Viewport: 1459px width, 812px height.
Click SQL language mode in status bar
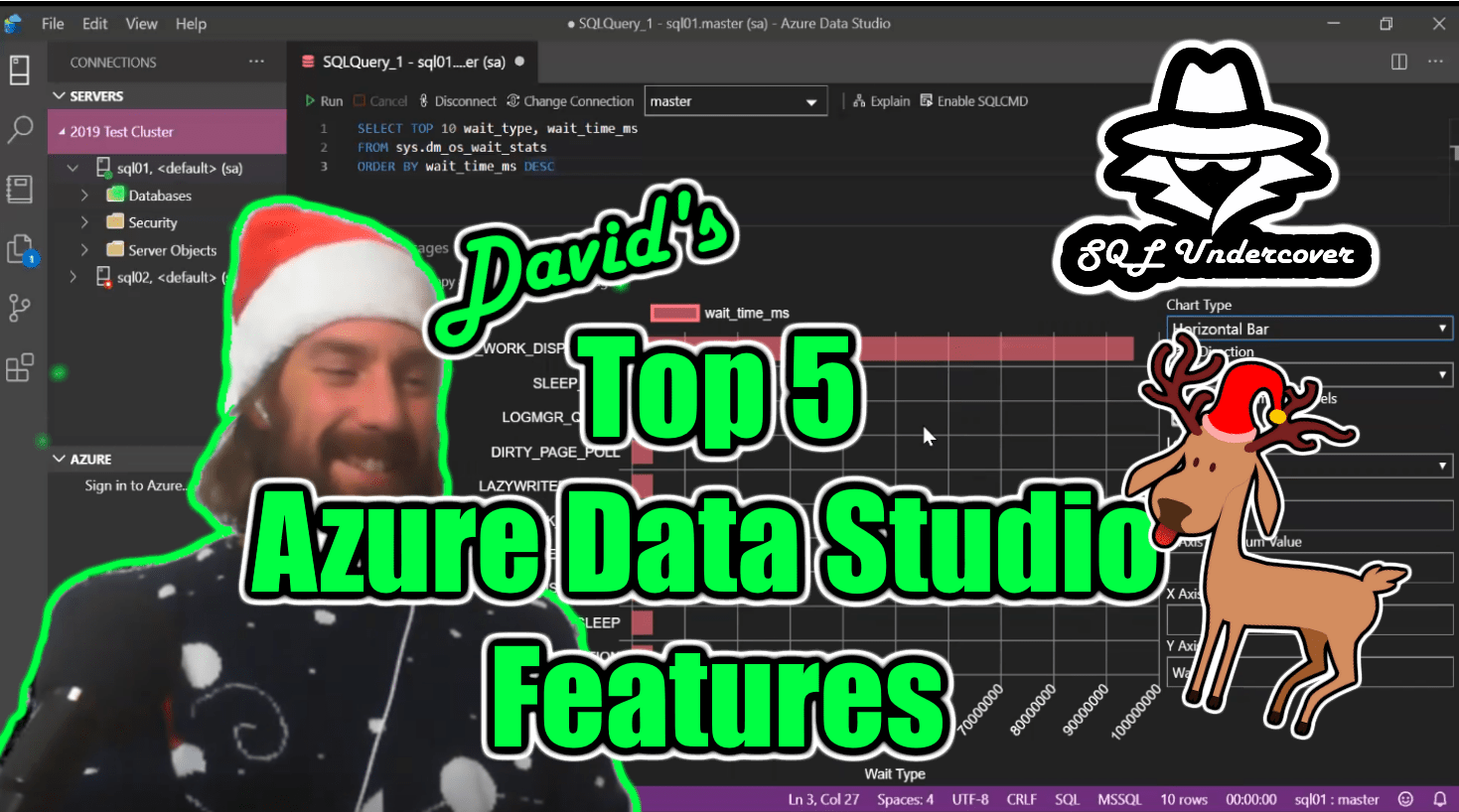click(x=1067, y=799)
